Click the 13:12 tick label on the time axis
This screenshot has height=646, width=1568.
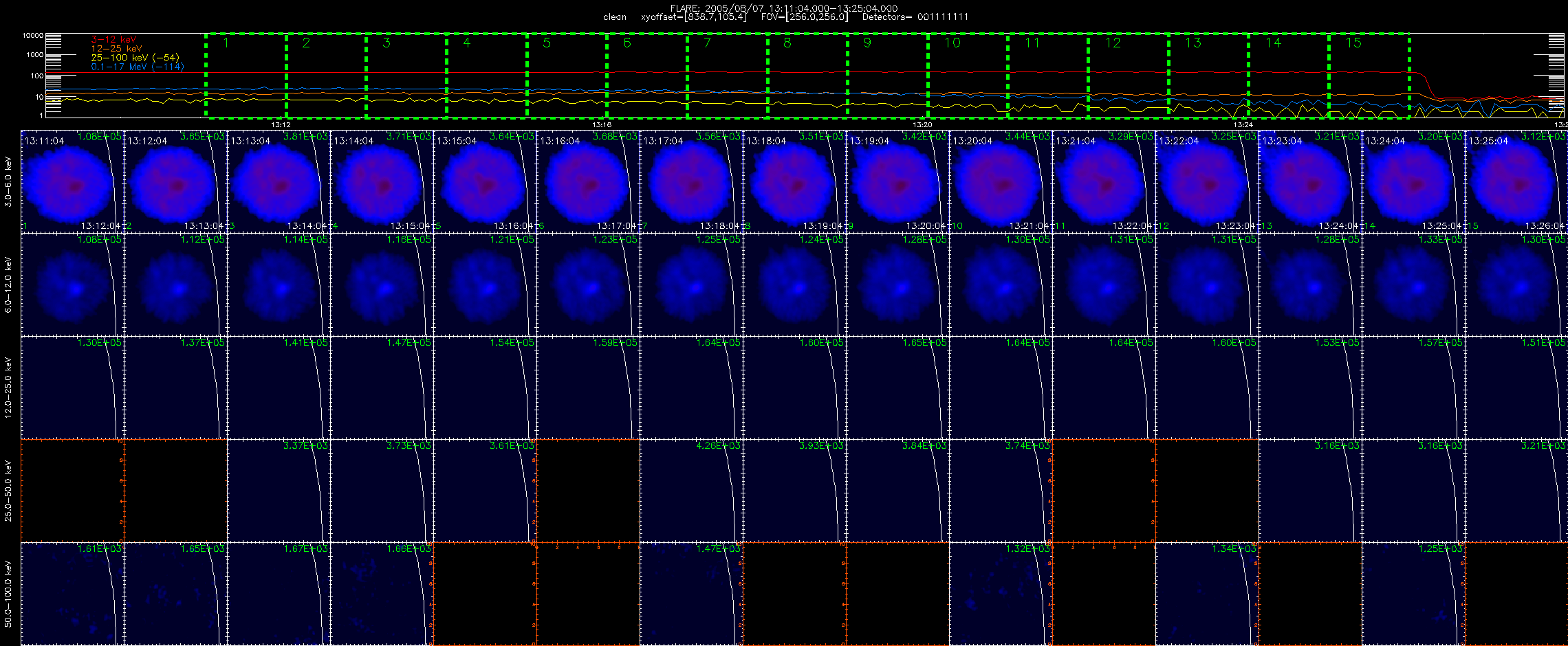point(281,125)
